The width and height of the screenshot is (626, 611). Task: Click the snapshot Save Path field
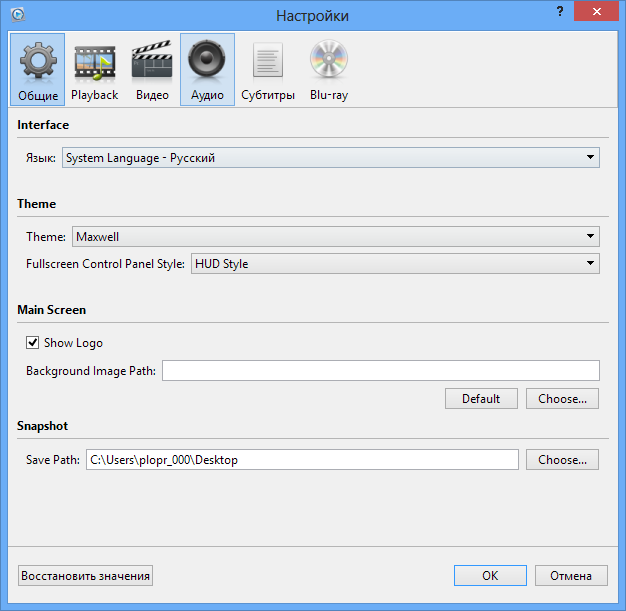[302, 459]
